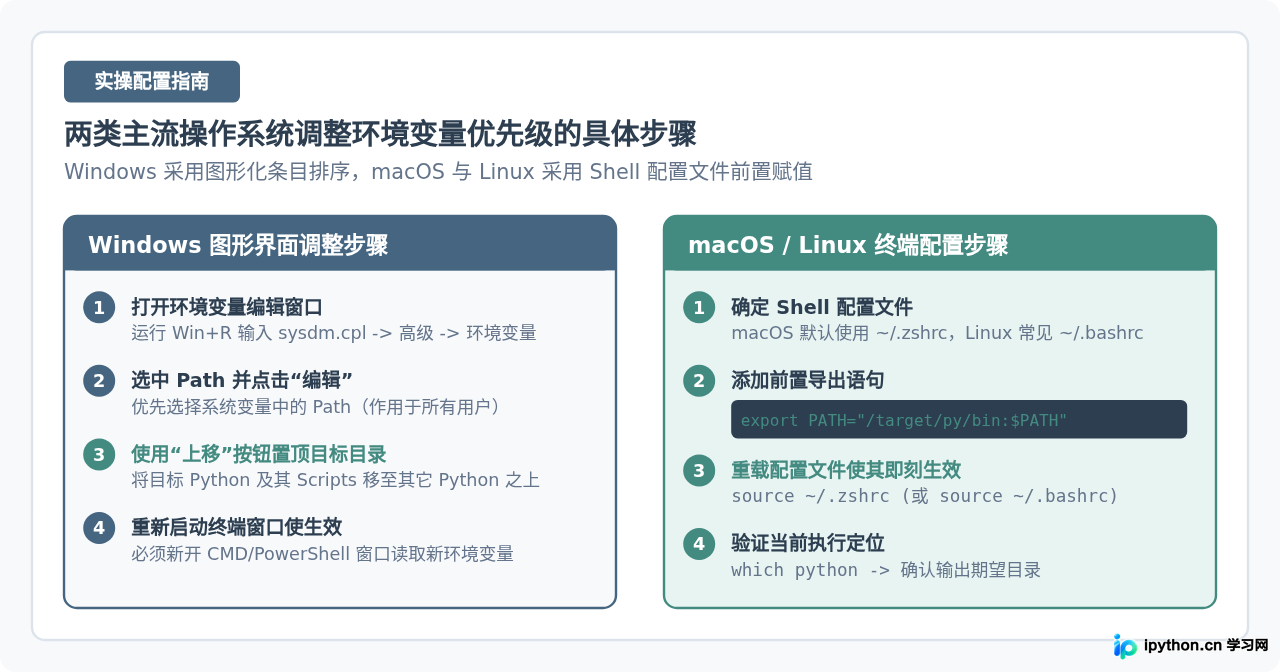
Task: Select the macOS / Linux 终端配置步骤 header
Action: point(940,244)
